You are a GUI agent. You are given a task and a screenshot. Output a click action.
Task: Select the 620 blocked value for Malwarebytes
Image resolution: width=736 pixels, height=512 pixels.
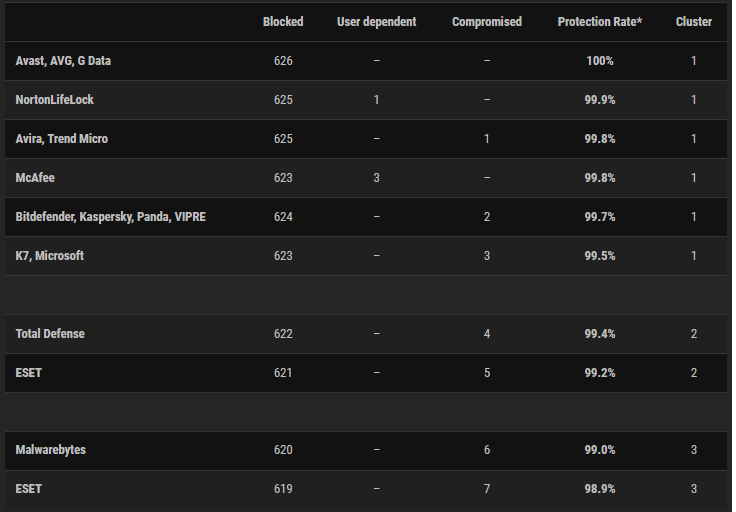tap(283, 450)
